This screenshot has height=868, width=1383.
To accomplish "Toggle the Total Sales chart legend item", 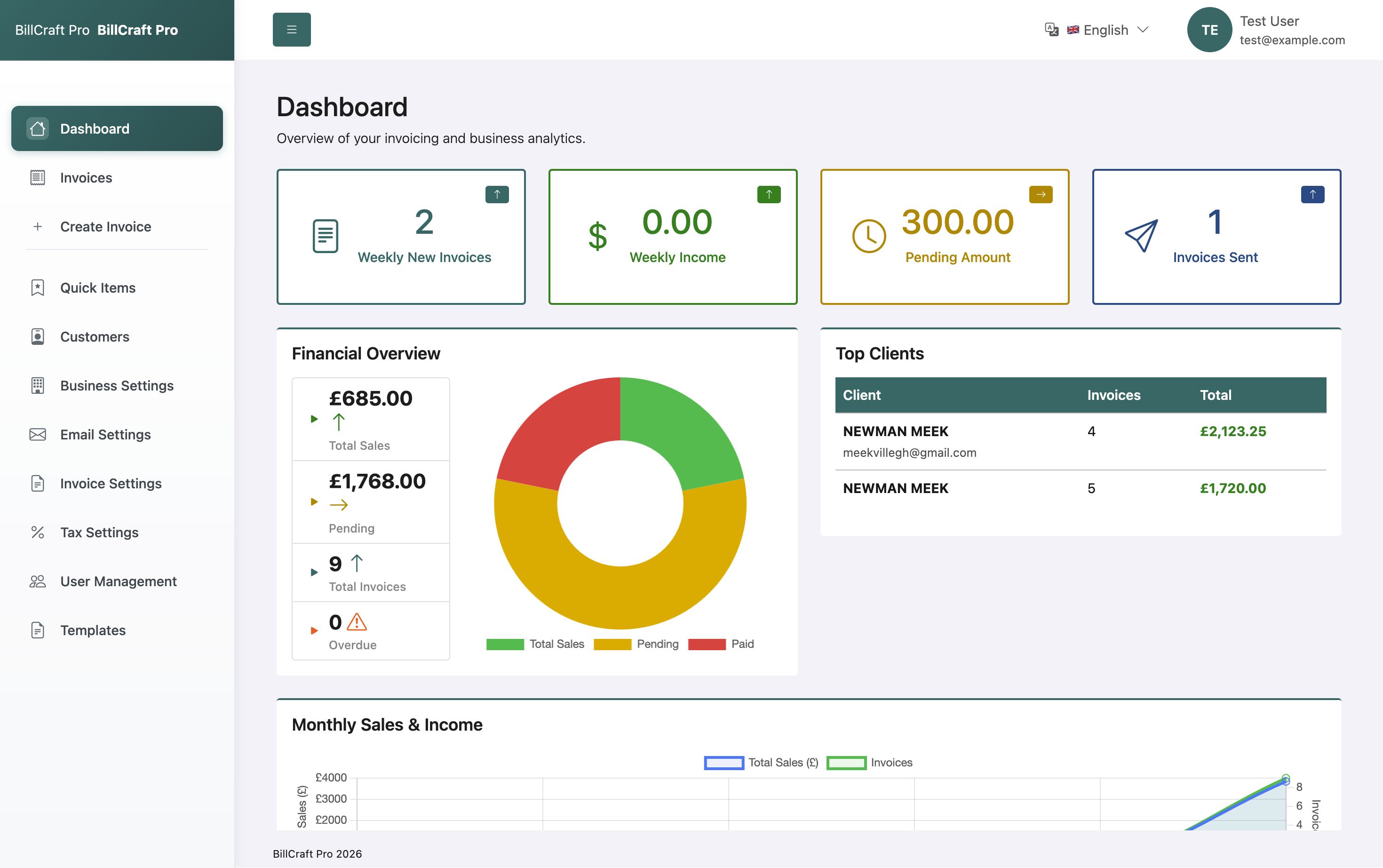I will 535,644.
